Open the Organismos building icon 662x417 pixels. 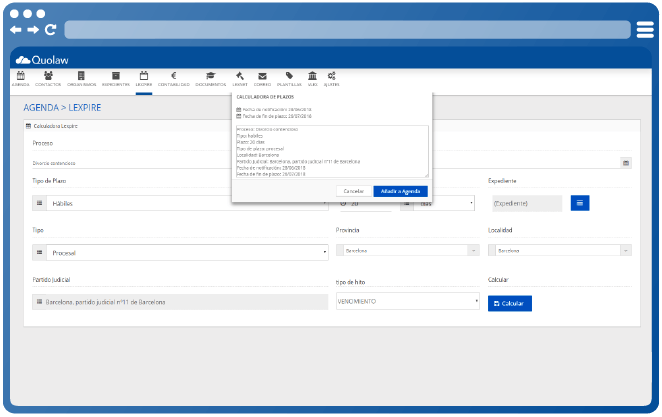point(81,76)
